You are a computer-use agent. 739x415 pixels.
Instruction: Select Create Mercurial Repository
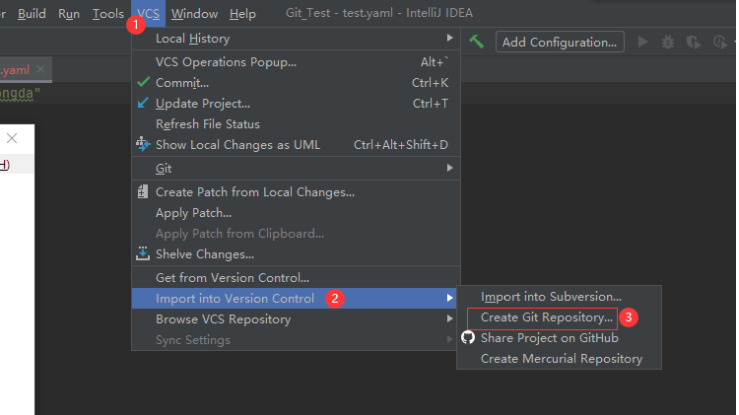[x=561, y=359]
